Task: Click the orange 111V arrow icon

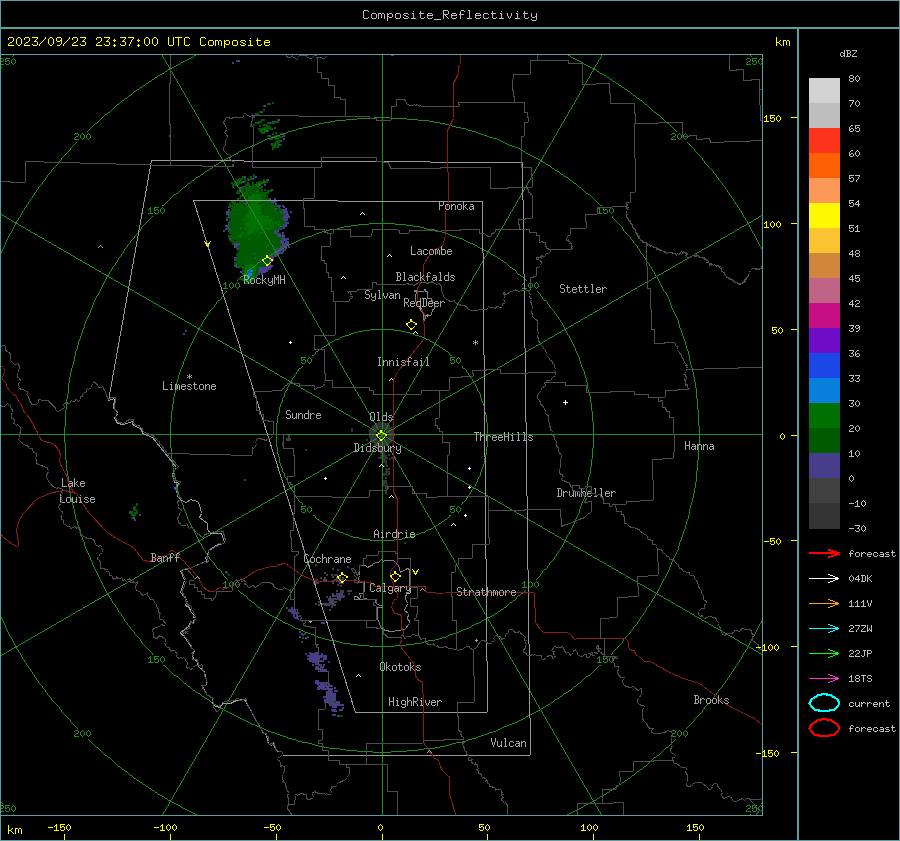Action: click(824, 603)
